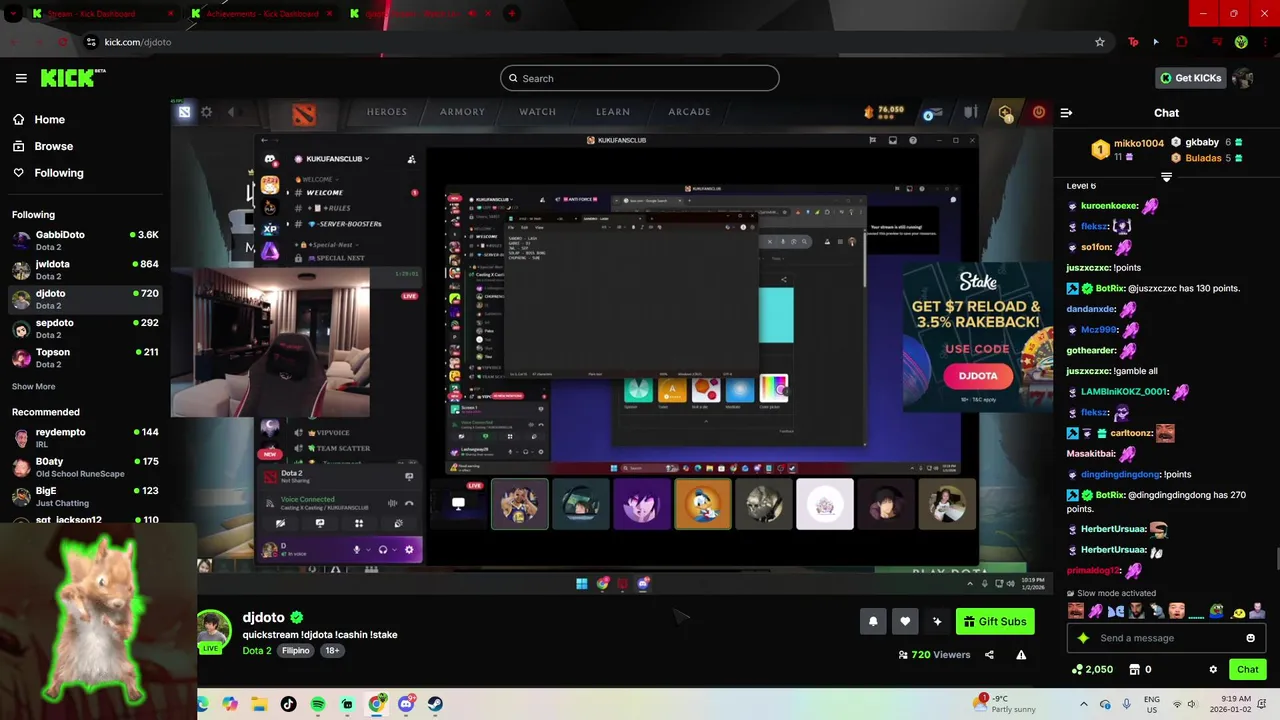Open Steam from the taskbar
This screenshot has width=1280, height=720.
[435, 704]
